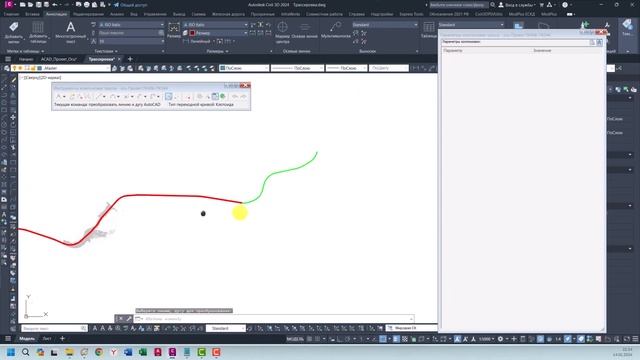Click the Share button in title bar
Screen dimensions: 640x360
(131, 5)
